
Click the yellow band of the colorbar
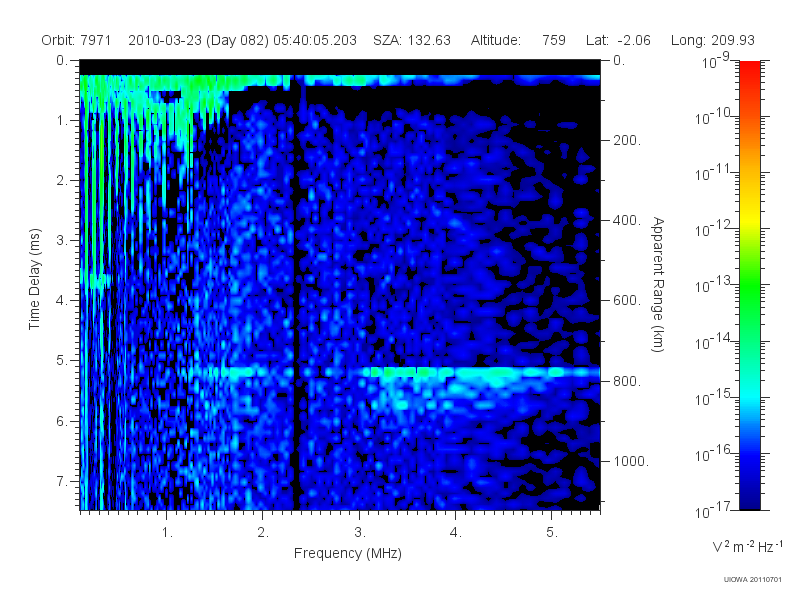click(750, 217)
